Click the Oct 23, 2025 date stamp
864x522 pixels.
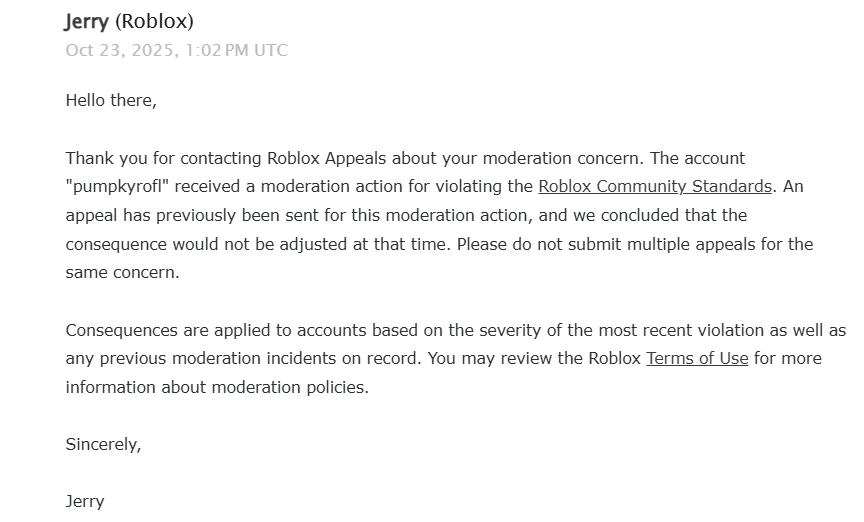[120, 51]
